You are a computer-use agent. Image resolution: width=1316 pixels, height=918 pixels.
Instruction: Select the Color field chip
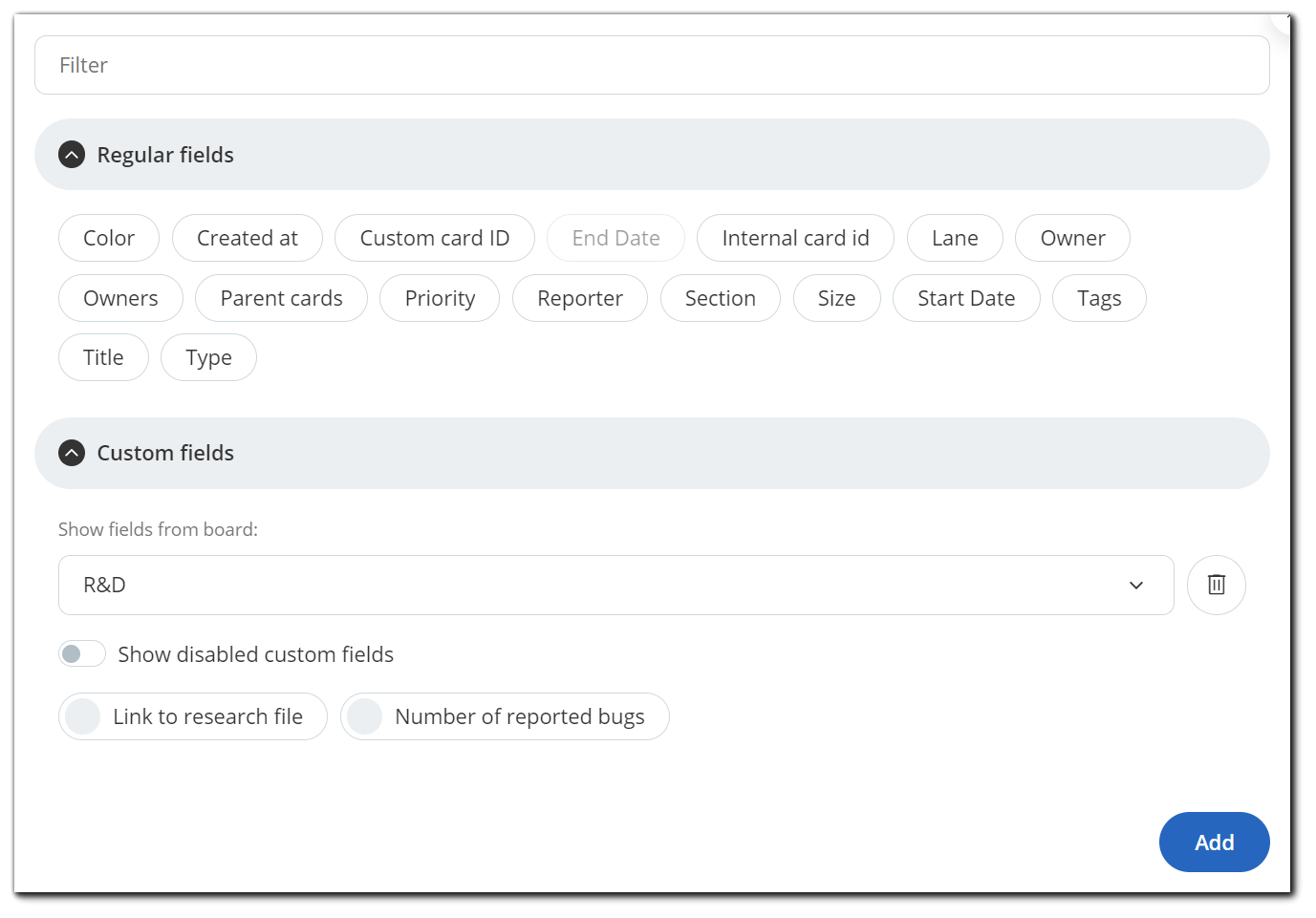pyautogui.click(x=108, y=238)
